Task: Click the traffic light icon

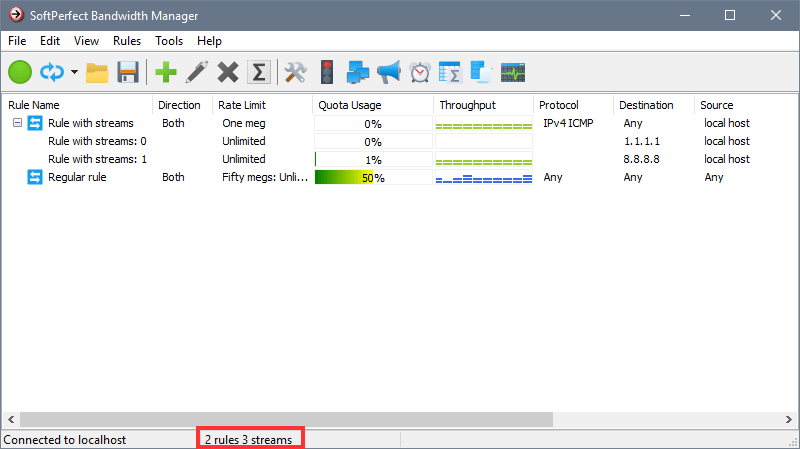Action: [x=327, y=72]
